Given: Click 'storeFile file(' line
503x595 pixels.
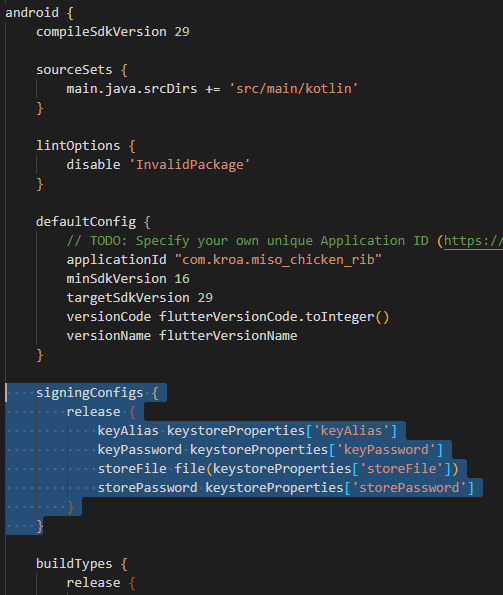Looking at the screenshot, I should pyautogui.click(x=278, y=469).
